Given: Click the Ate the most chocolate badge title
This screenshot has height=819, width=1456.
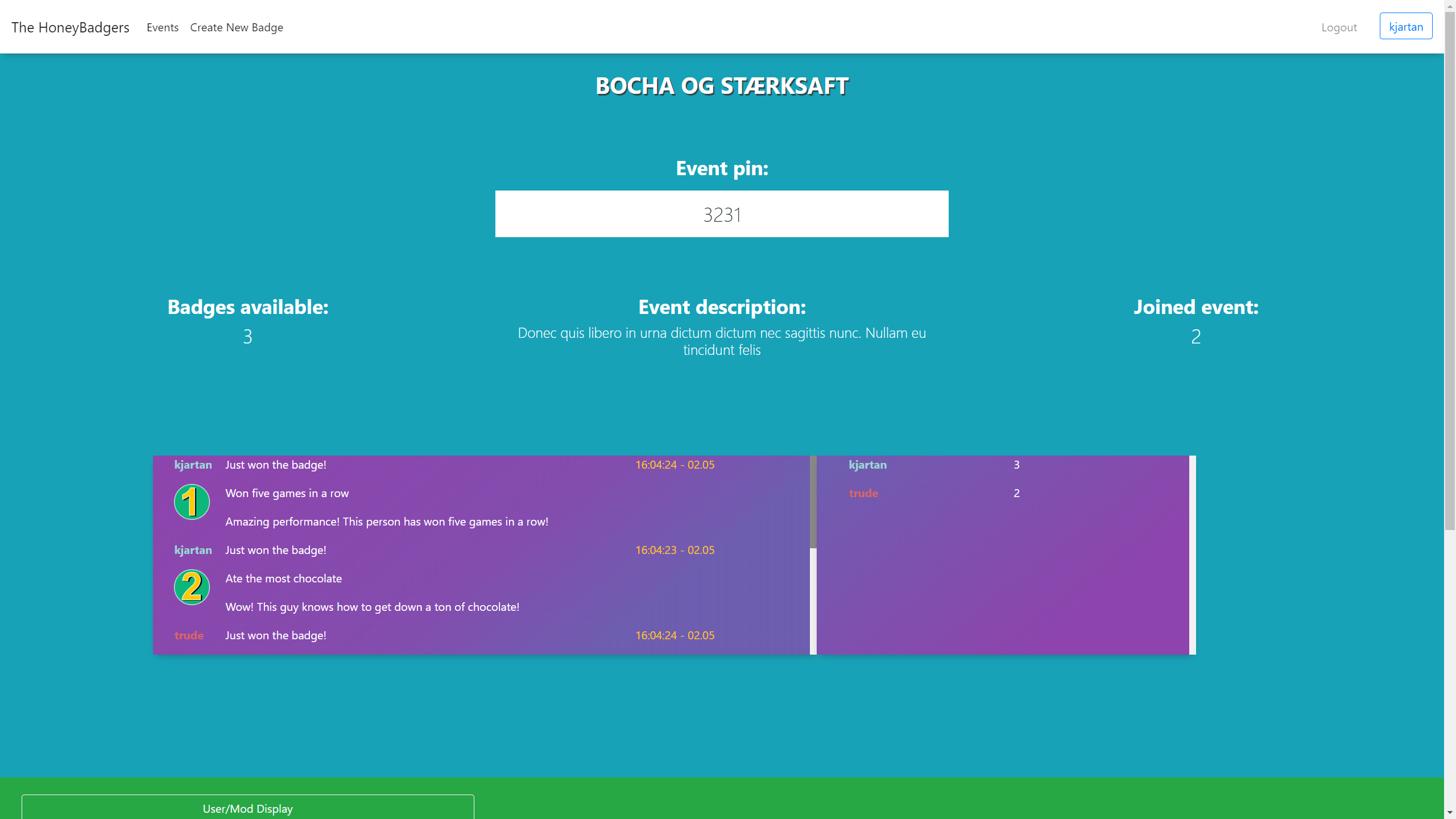Looking at the screenshot, I should click(284, 578).
